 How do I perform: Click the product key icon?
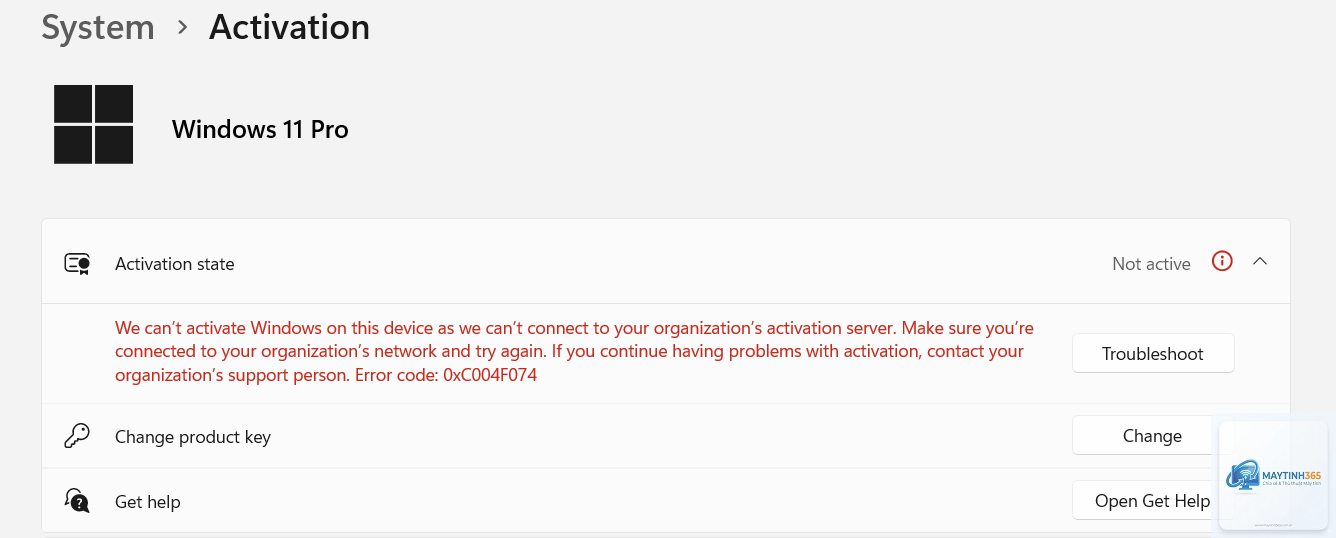click(77, 436)
